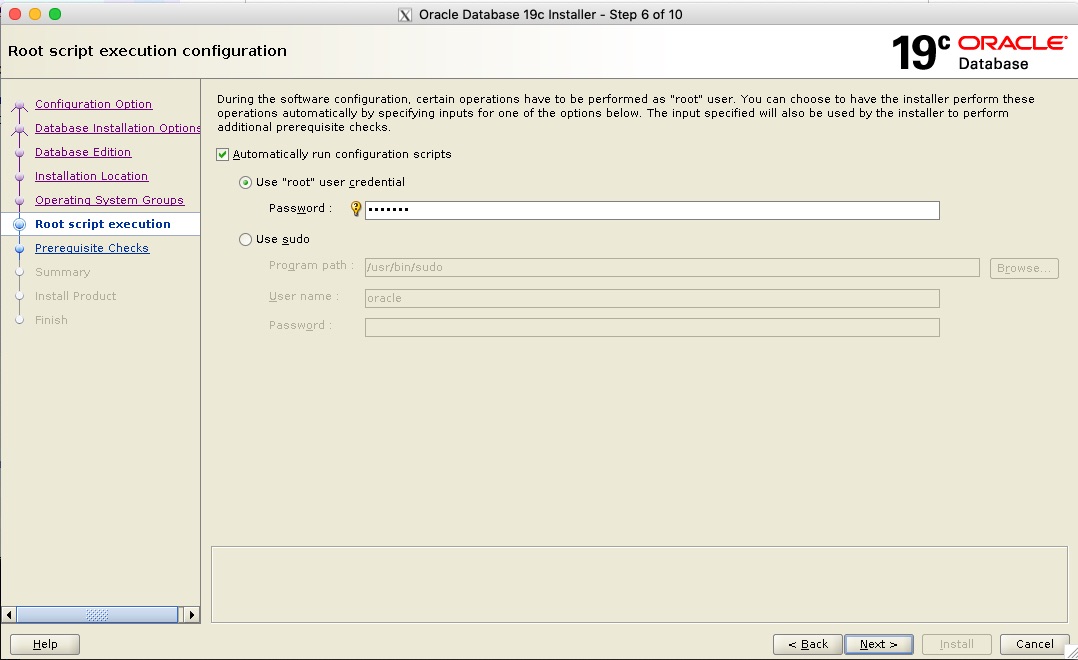Click the Configuration Option step bullet
The width and height of the screenshot is (1078, 660).
pyautogui.click(x=19, y=104)
